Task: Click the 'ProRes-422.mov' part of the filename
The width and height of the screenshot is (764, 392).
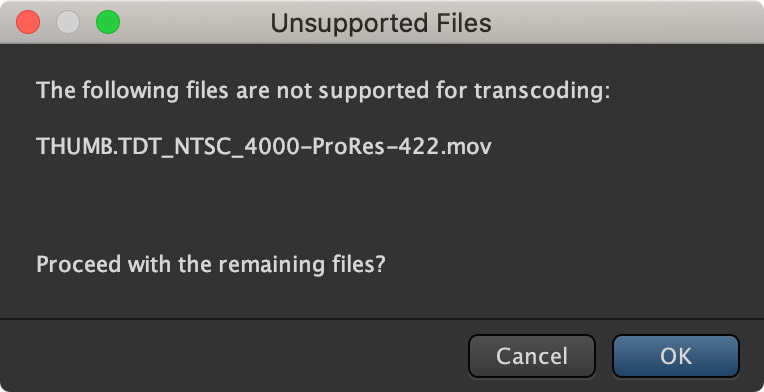Action: click(x=401, y=146)
